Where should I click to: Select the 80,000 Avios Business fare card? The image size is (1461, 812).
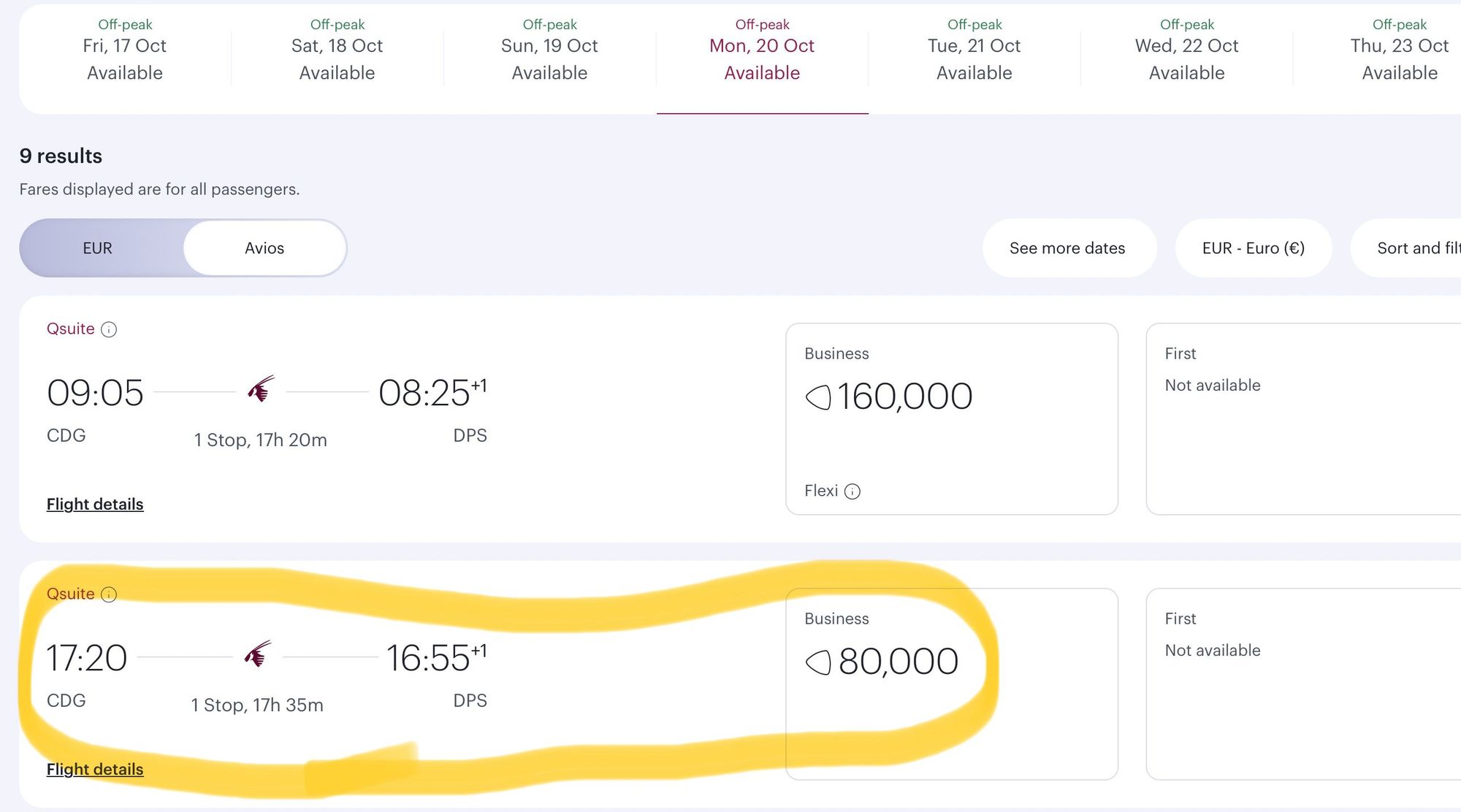tap(951, 684)
